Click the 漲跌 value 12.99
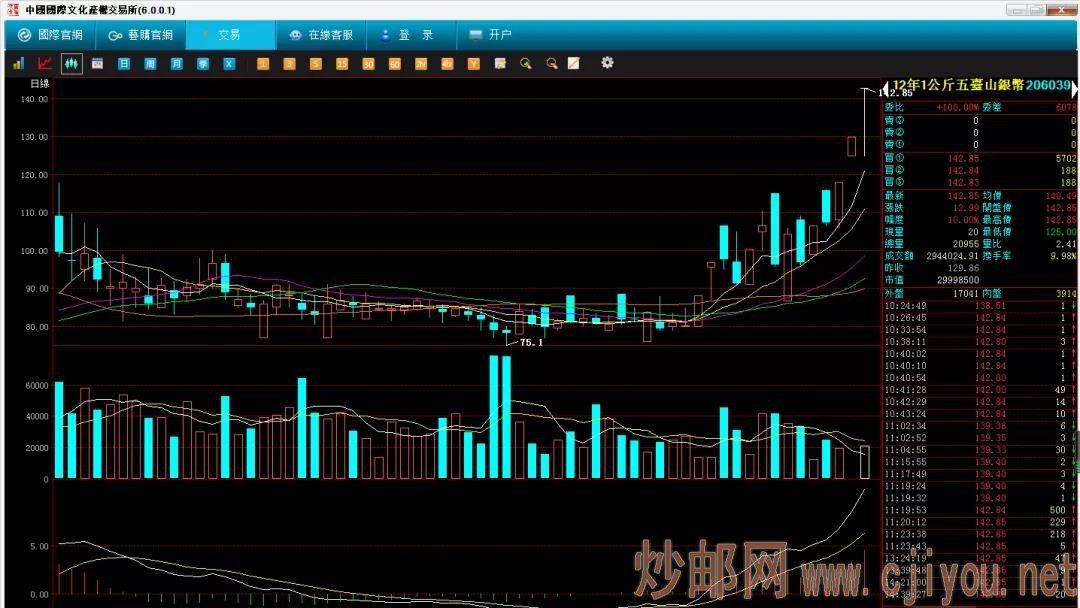This screenshot has height=608, width=1080. coord(966,208)
